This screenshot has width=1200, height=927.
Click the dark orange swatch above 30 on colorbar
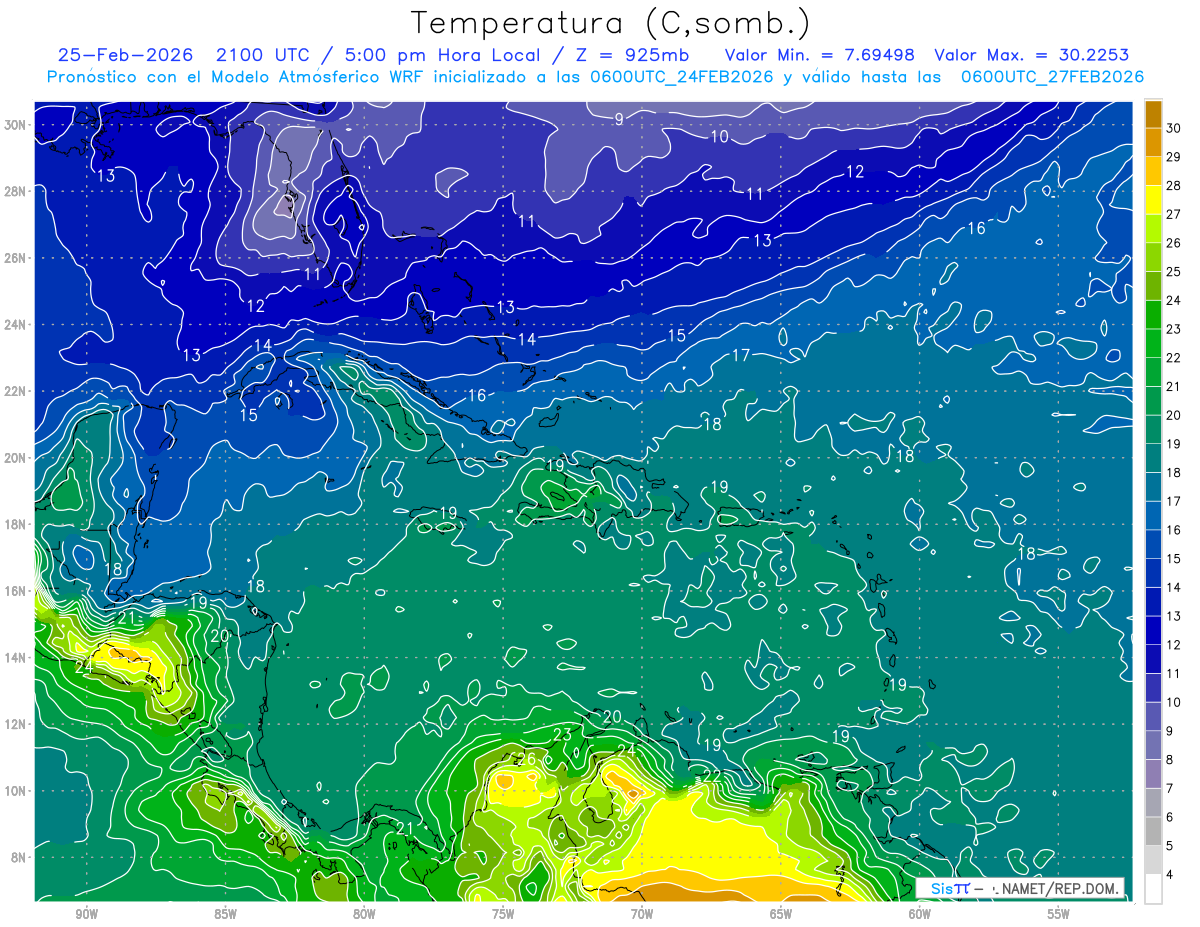point(1153,114)
